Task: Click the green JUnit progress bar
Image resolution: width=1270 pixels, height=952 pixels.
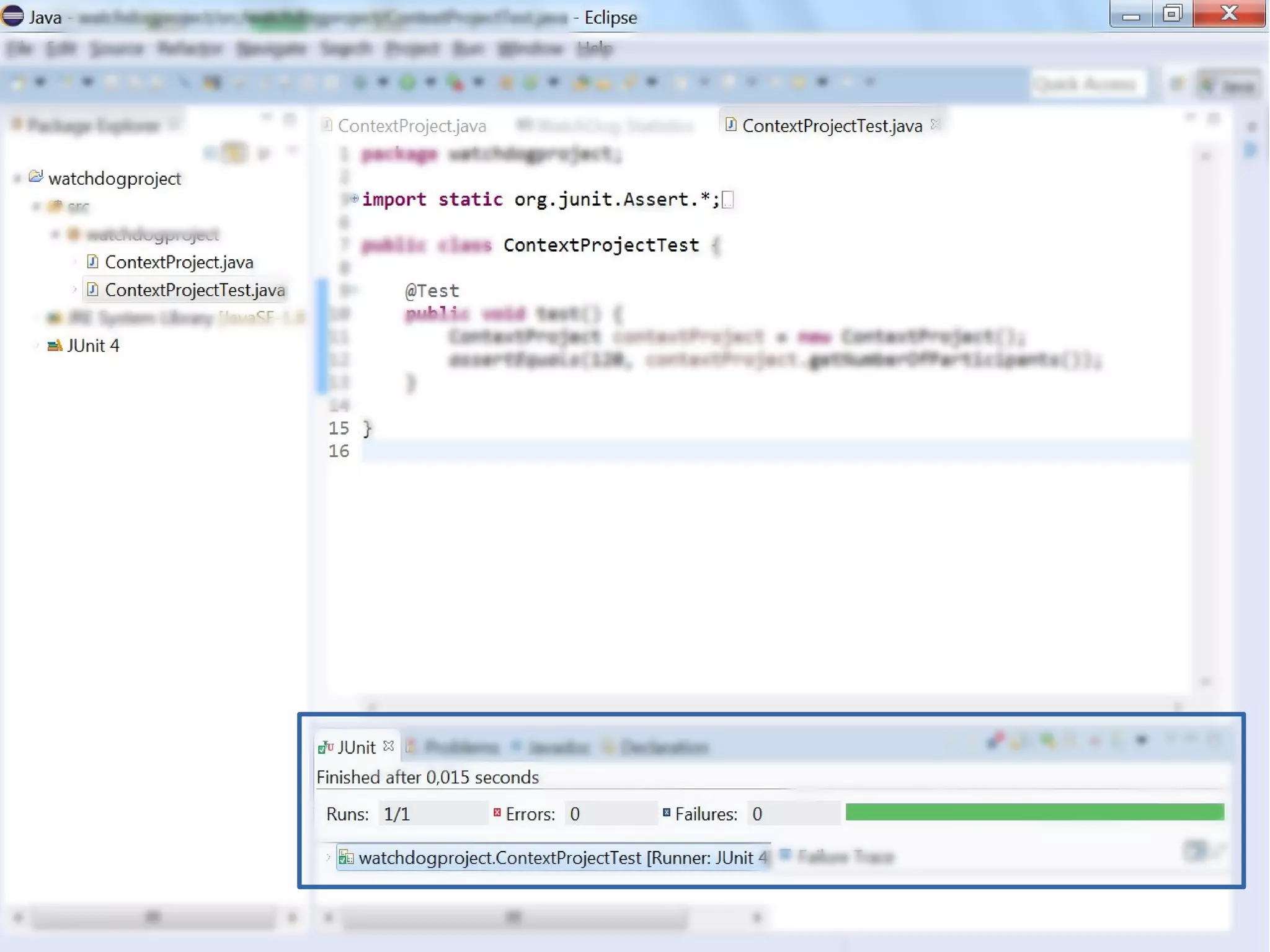Action: [x=1034, y=812]
